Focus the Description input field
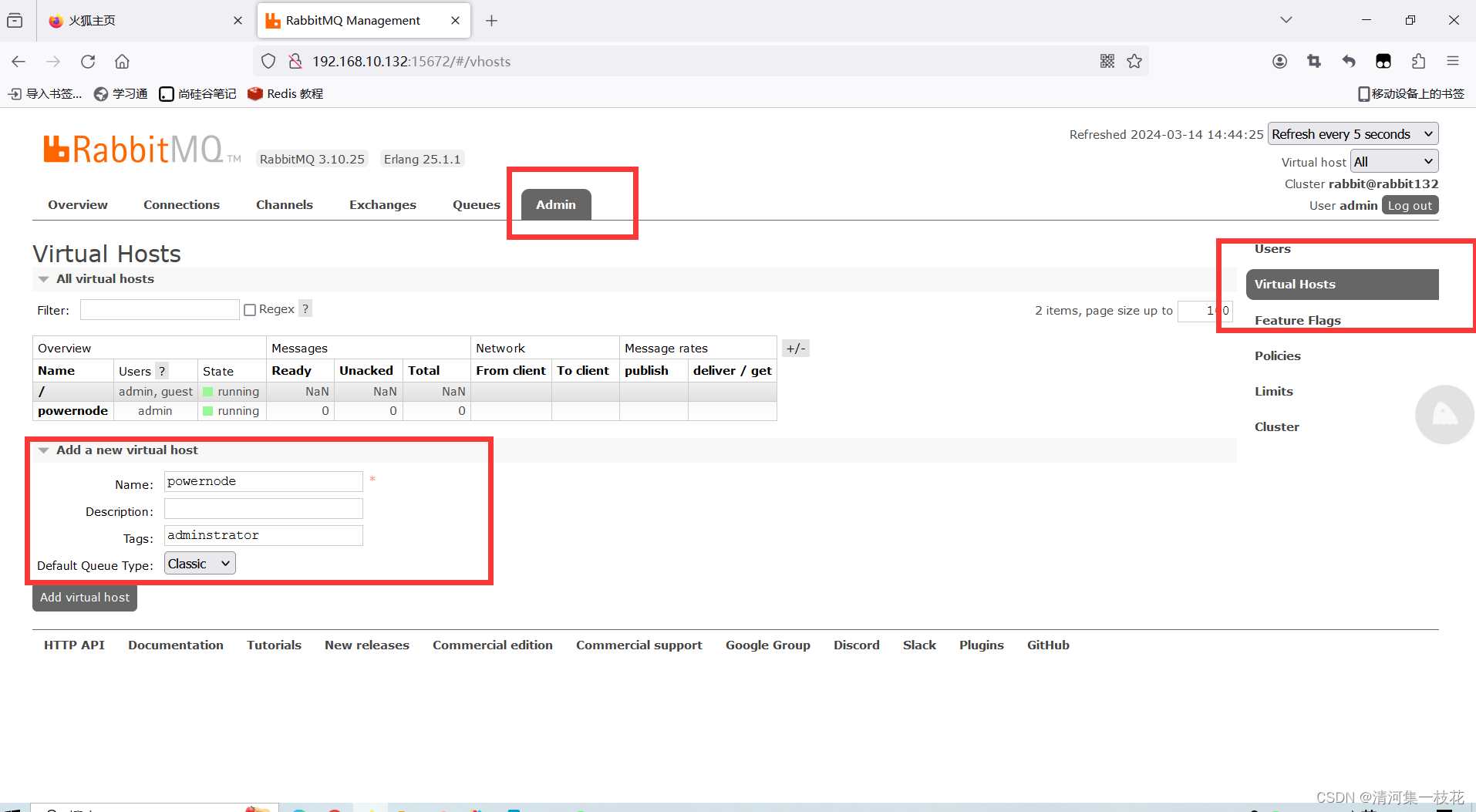Screen dimensions: 1476x812 (x=264, y=509)
